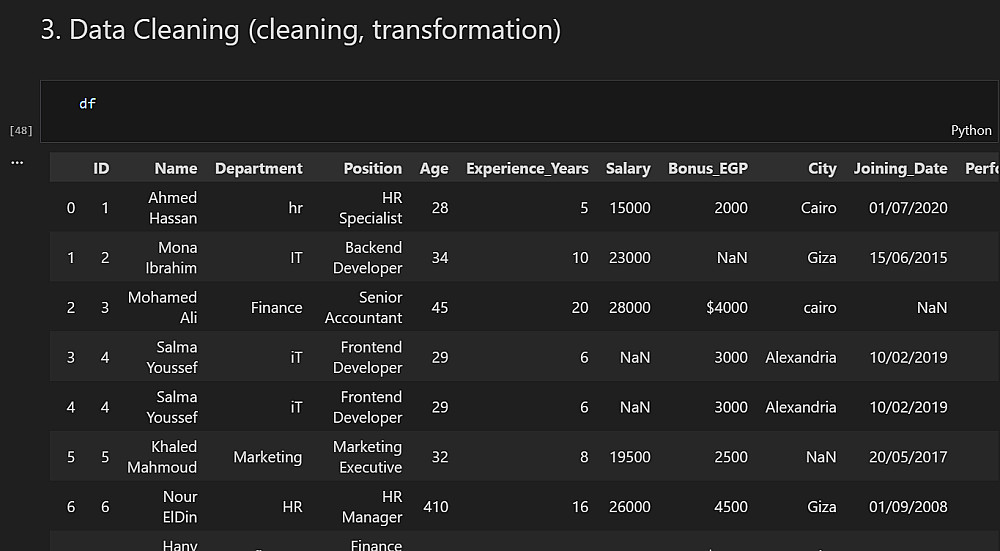Click the age value 410 cell
Viewport: 1000px width, 551px height.
coord(435,507)
